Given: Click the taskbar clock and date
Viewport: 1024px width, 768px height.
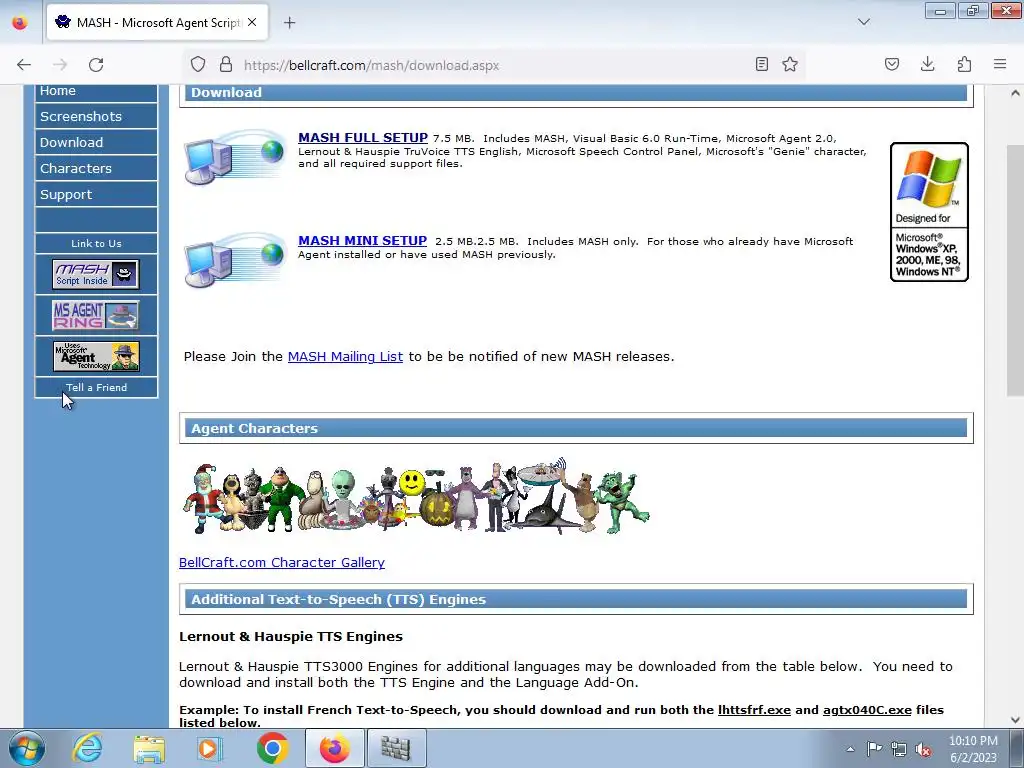Looking at the screenshot, I should [973, 749].
